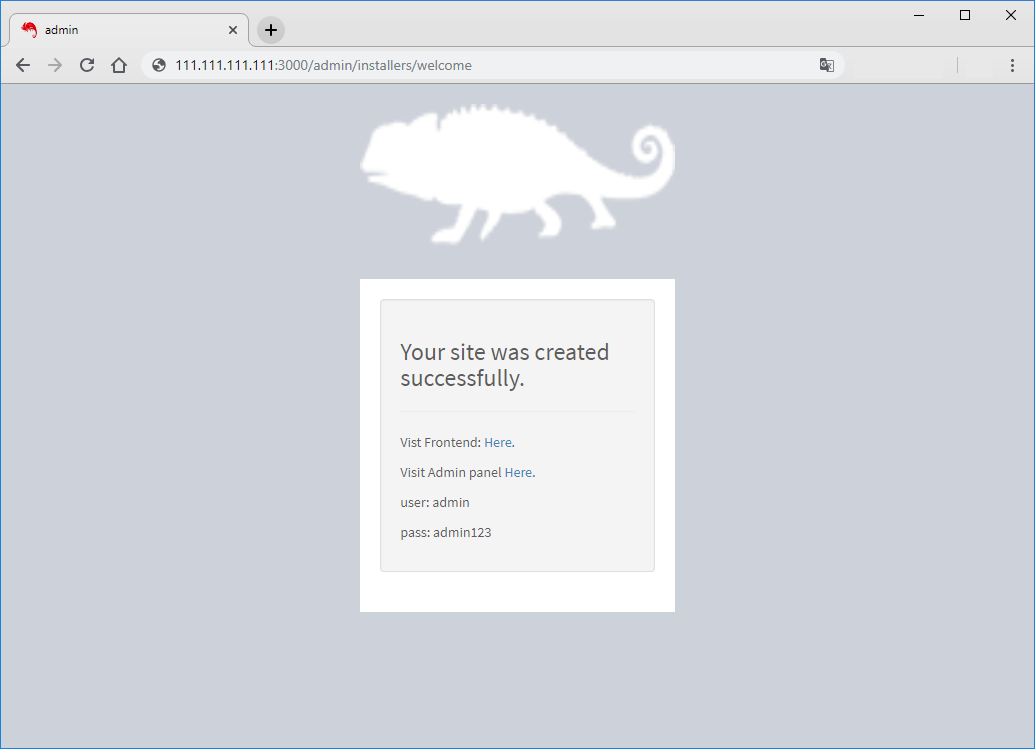Open a new browser tab
This screenshot has height=749, width=1035.
[269, 29]
